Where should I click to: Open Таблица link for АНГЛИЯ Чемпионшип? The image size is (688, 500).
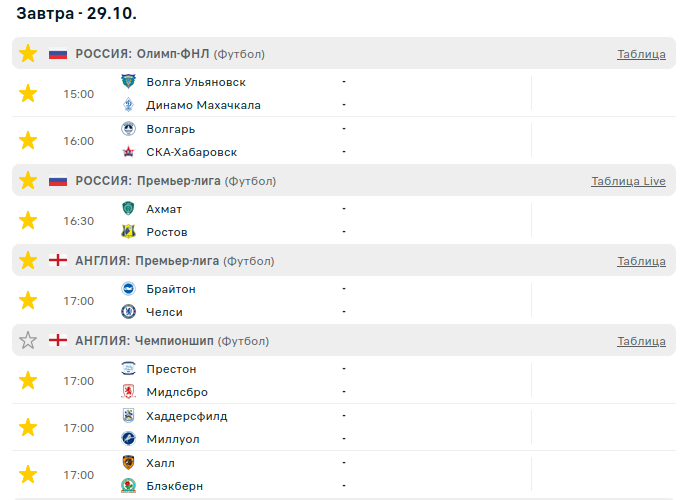tap(641, 341)
